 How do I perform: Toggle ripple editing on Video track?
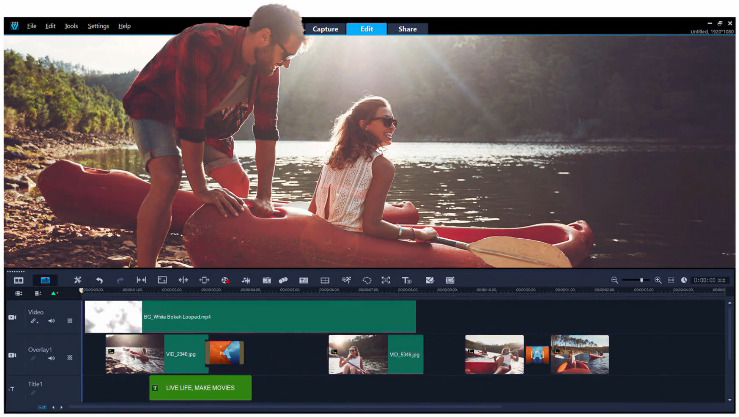[x=69, y=321]
